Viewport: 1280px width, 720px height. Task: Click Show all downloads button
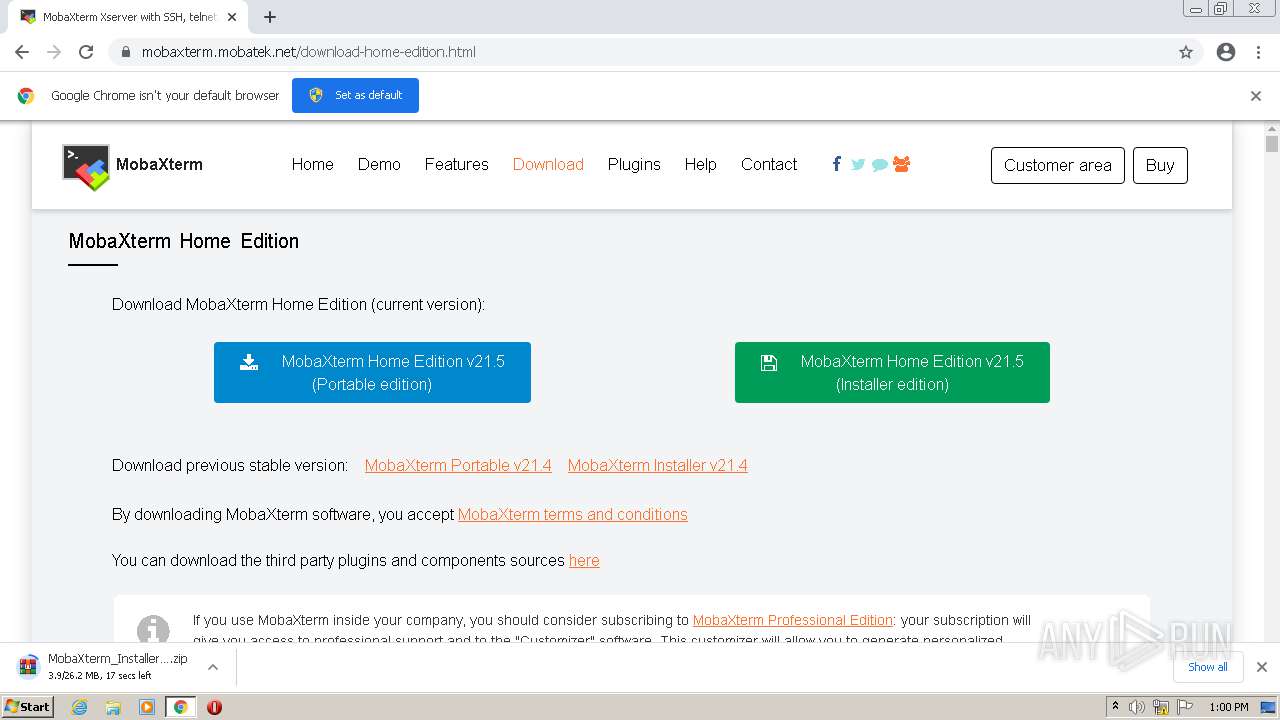point(1208,667)
